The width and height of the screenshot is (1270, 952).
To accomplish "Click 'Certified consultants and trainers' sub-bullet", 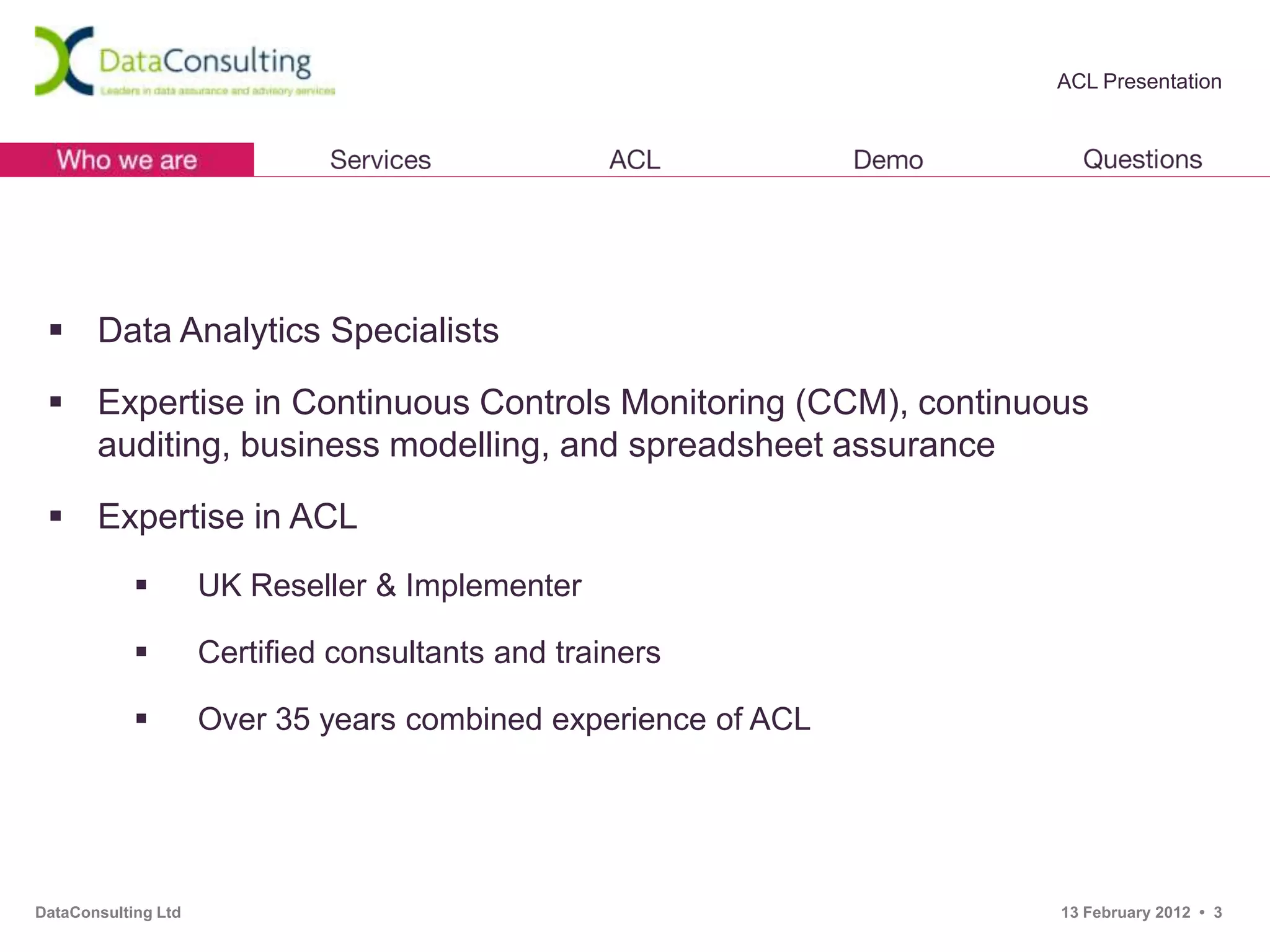I will [429, 653].
